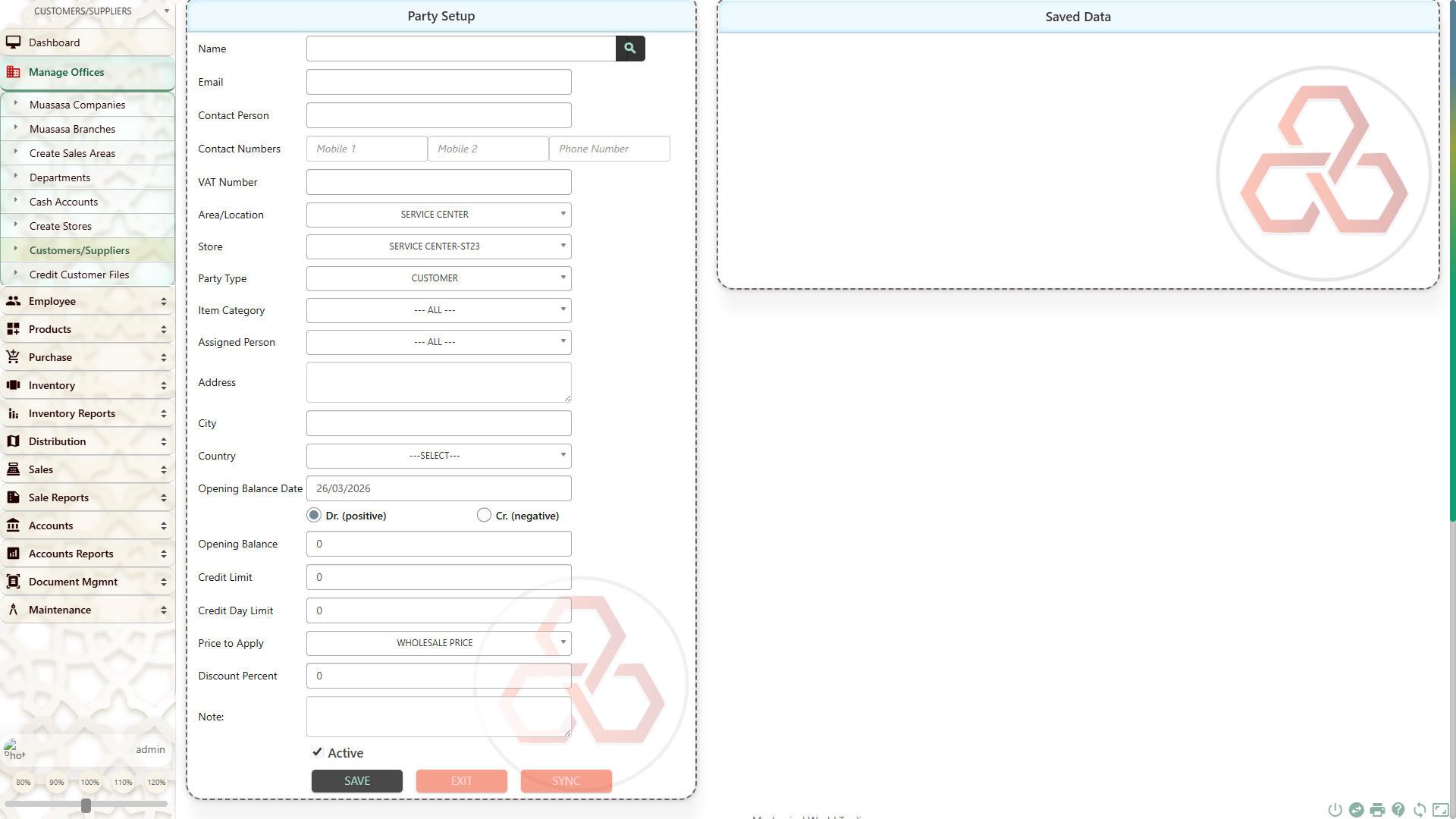Screen dimensions: 1456x819
Task: Select the Dr. (positive) radio button
Action: (x=314, y=516)
